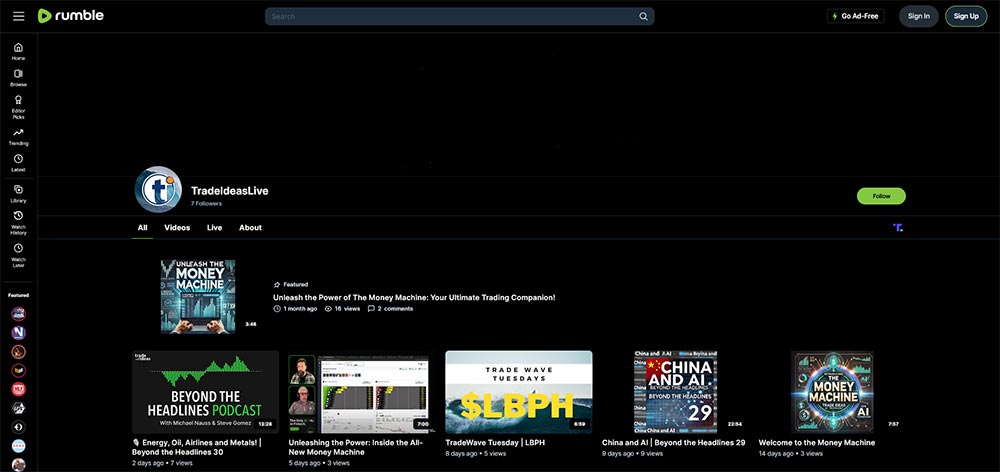Go to Home in sidebar
Viewport: 1000px width, 472px height.
18,51
